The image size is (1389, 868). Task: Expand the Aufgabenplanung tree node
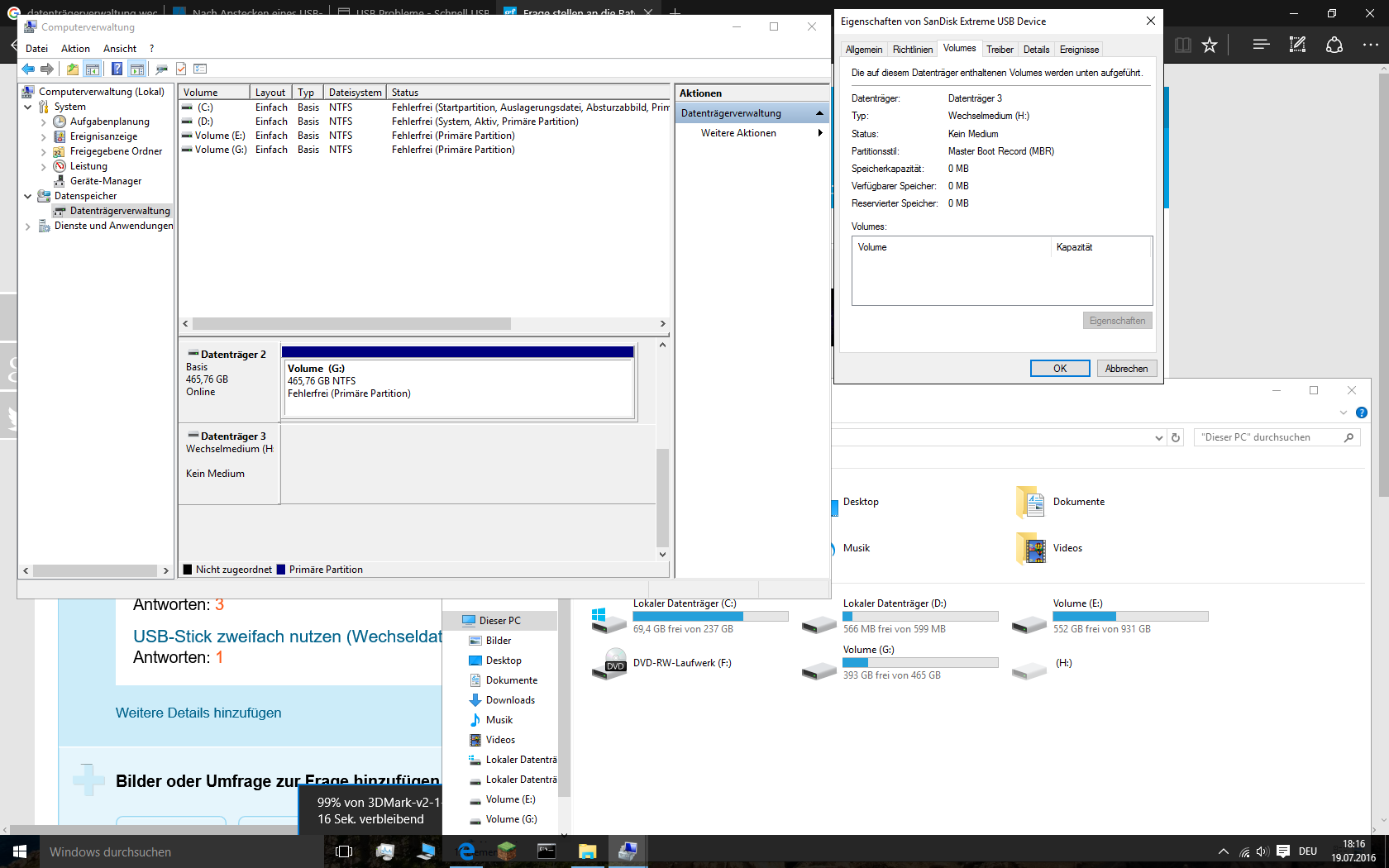point(44,122)
